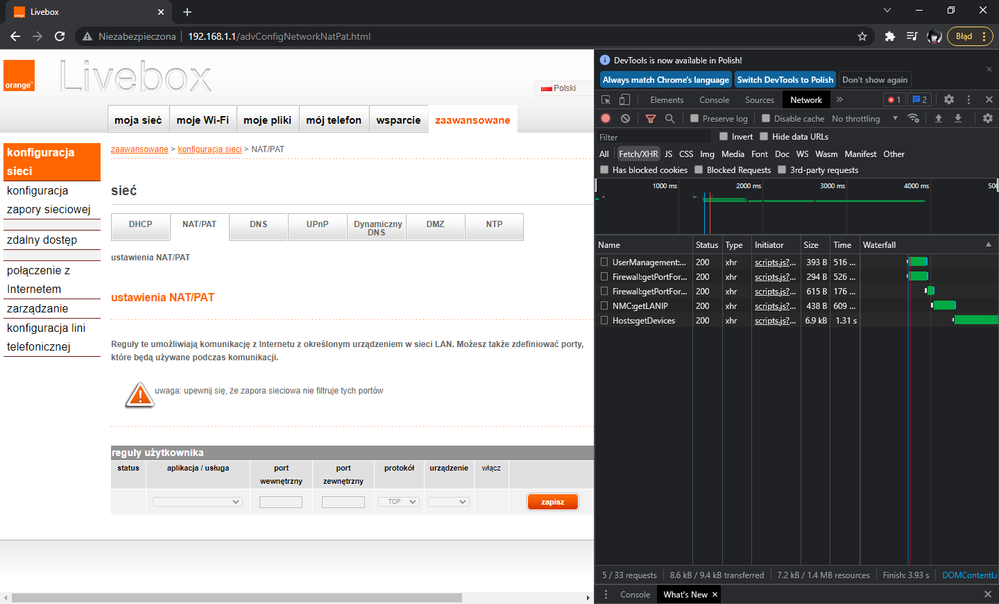Viewport: 999px width, 604px height.
Task: Click the red filter funnel icon
Action: click(x=650, y=119)
